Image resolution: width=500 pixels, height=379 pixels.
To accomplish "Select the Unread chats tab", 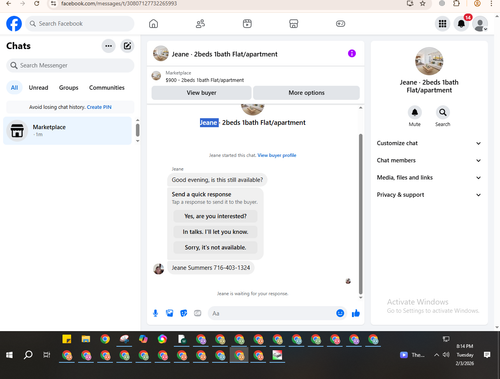I will pyautogui.click(x=38, y=88).
